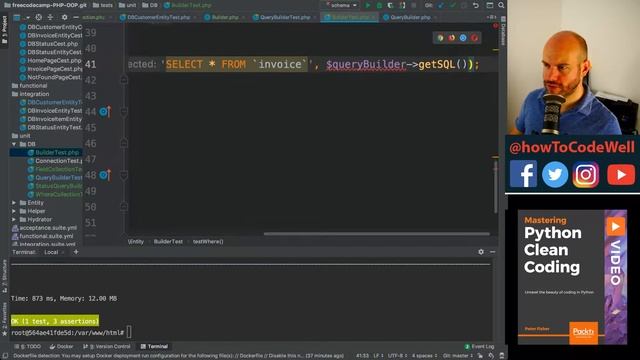
Task: Switch to DBCustomerEntityTest.php editor tab
Action: 158,18
